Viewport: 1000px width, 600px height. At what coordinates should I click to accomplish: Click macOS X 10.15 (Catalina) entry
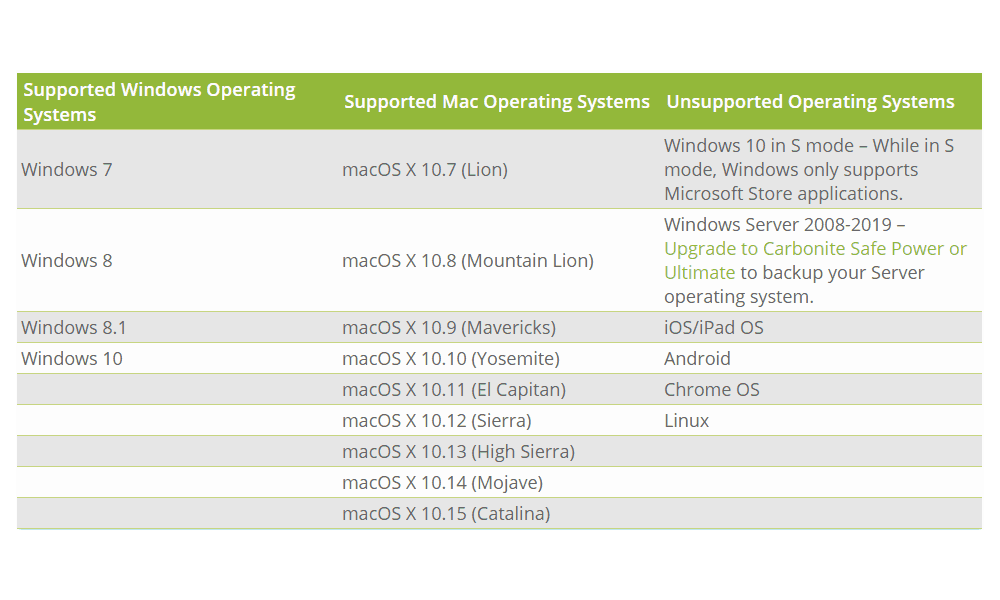tap(446, 514)
